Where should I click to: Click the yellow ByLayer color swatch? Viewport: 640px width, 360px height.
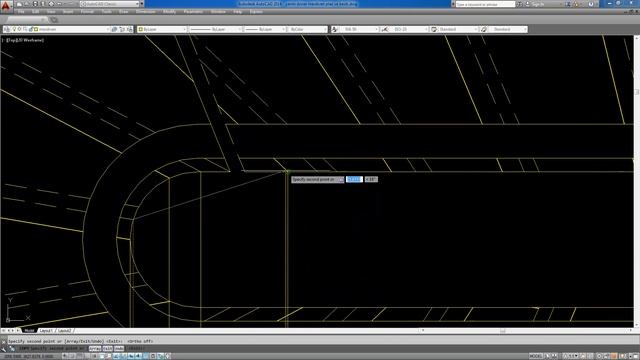coord(140,29)
